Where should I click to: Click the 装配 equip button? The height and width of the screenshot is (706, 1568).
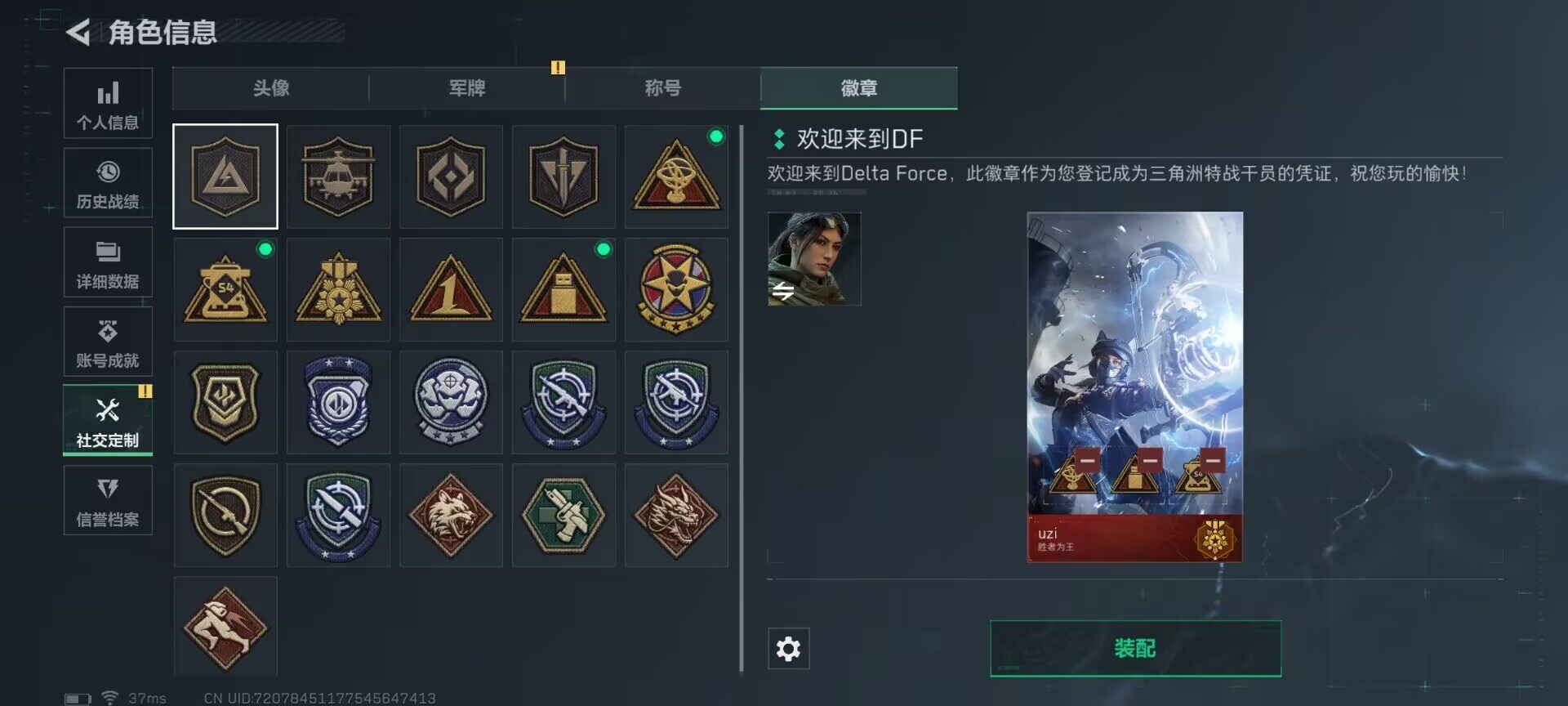pyautogui.click(x=1135, y=649)
